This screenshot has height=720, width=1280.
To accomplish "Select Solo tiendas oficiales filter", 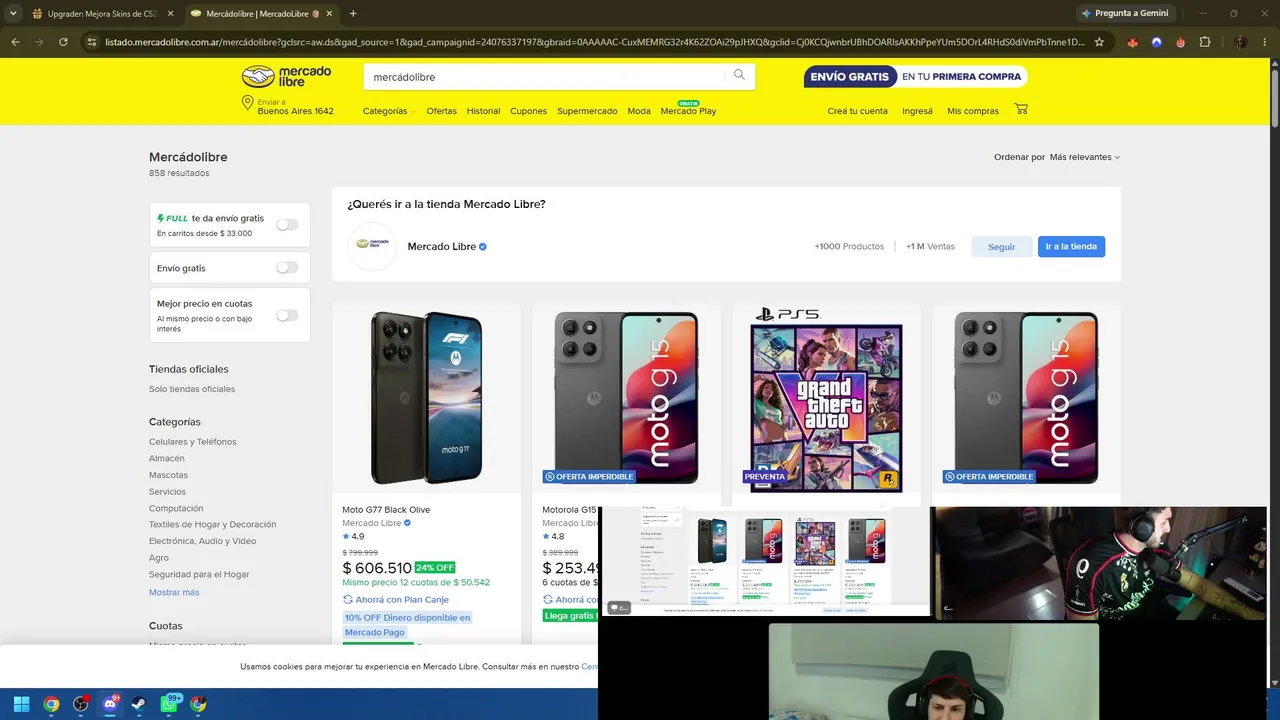I will click(192, 389).
